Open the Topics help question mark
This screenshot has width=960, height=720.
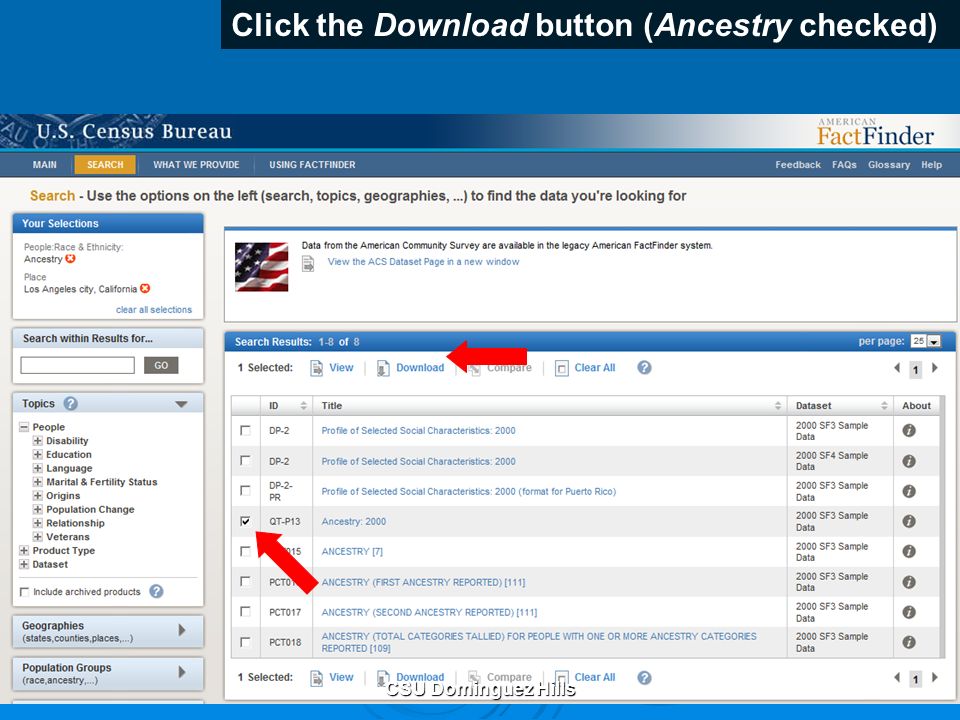pyautogui.click(x=70, y=403)
